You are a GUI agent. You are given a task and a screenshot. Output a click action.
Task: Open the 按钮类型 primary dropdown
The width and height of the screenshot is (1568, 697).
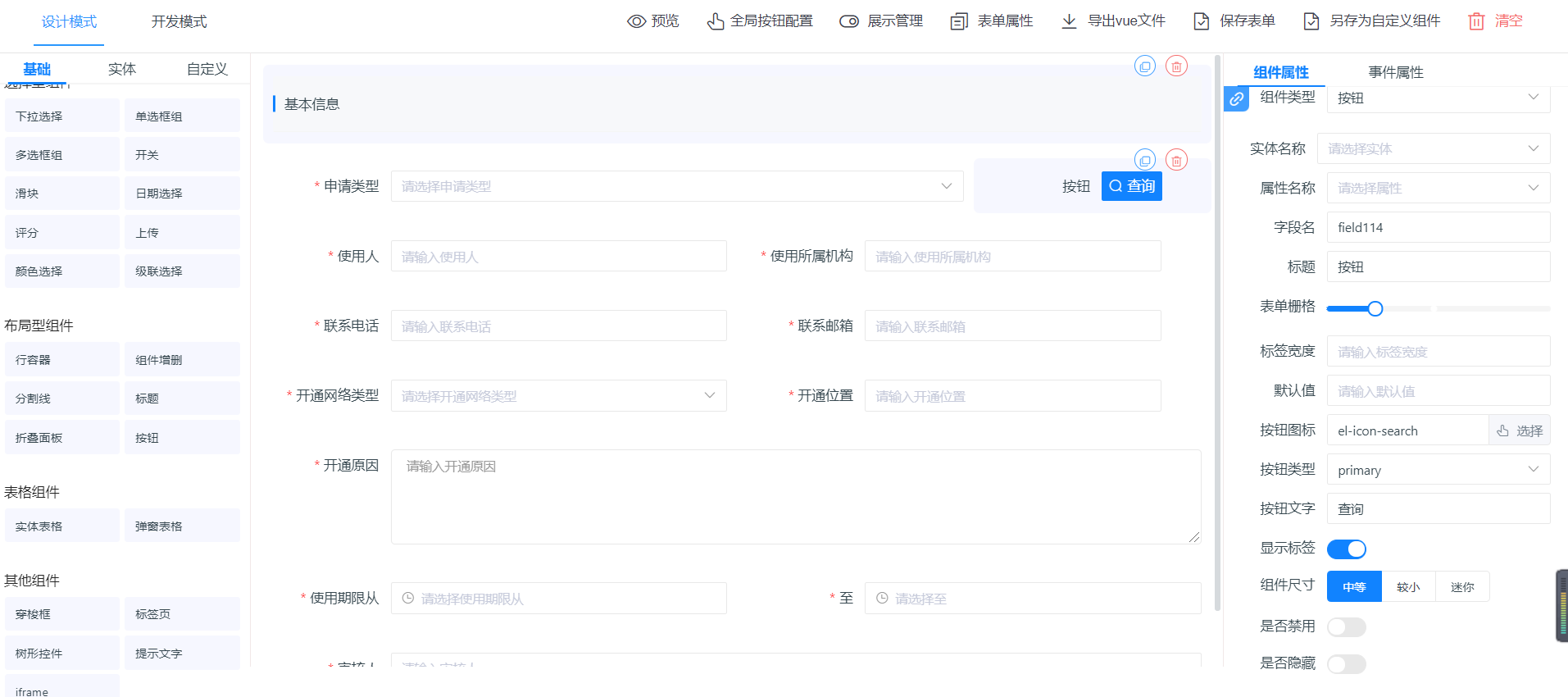coord(1438,470)
